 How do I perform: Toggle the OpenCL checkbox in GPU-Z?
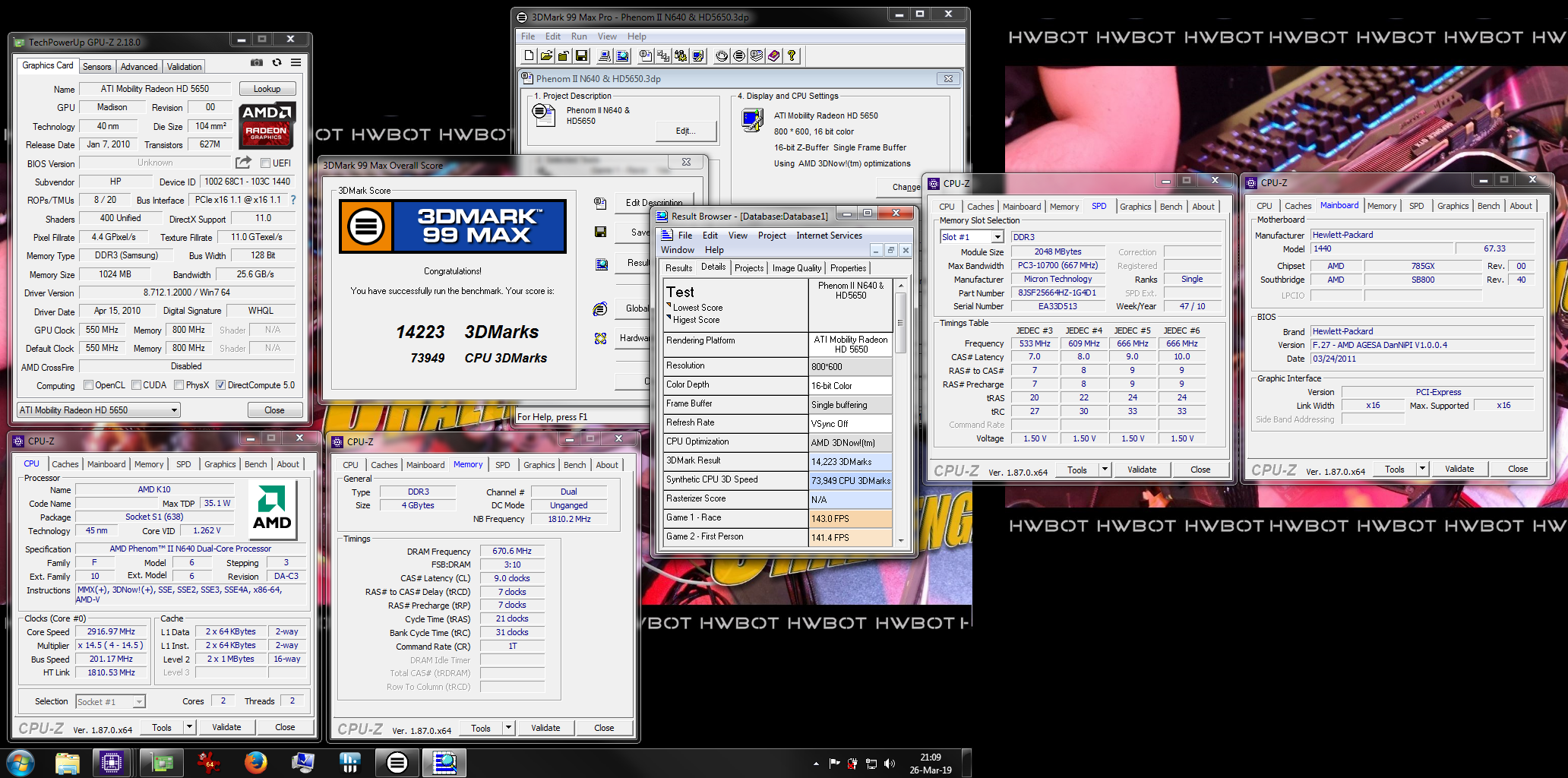coord(88,385)
